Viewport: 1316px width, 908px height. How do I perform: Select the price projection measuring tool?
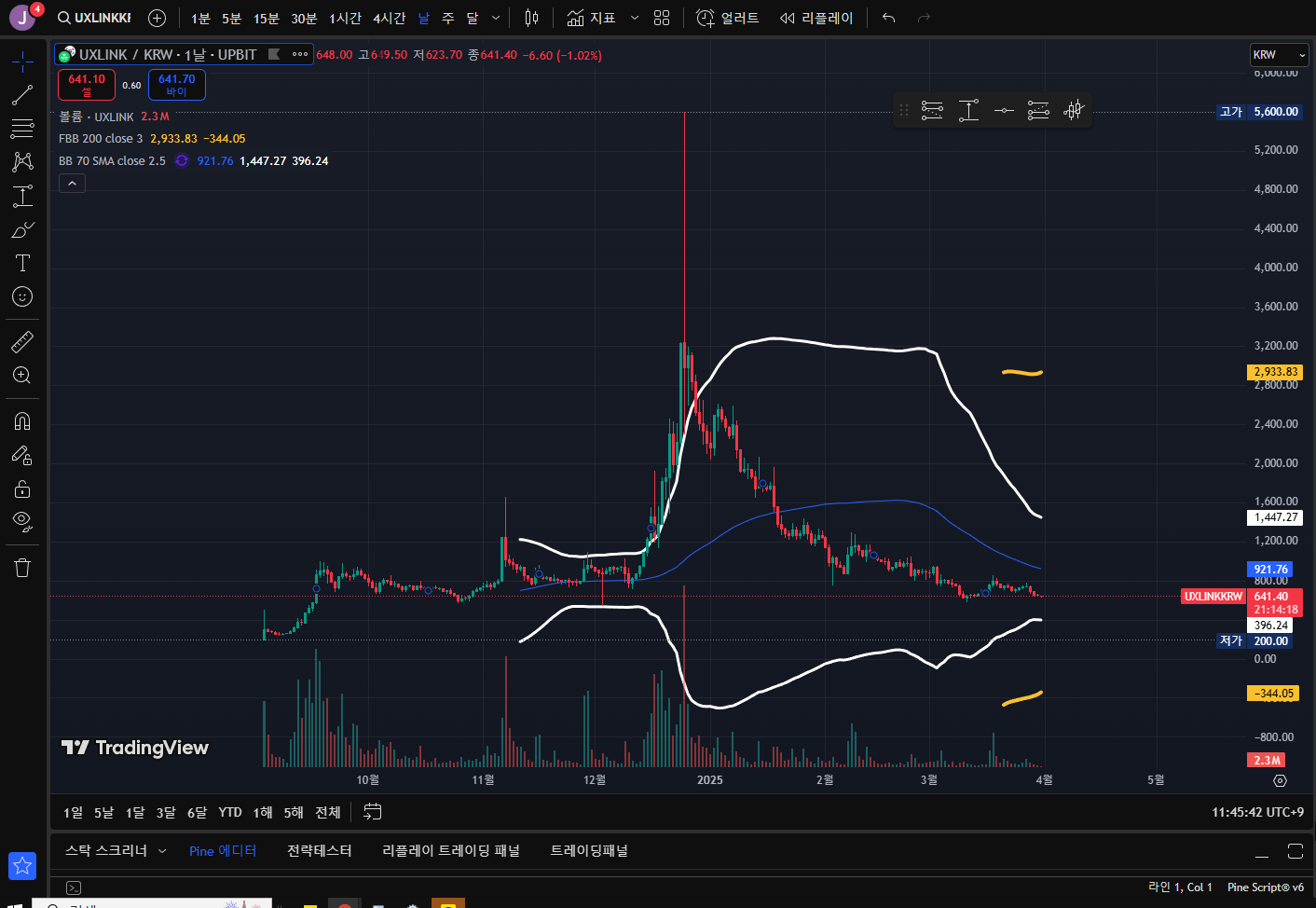click(x=22, y=196)
